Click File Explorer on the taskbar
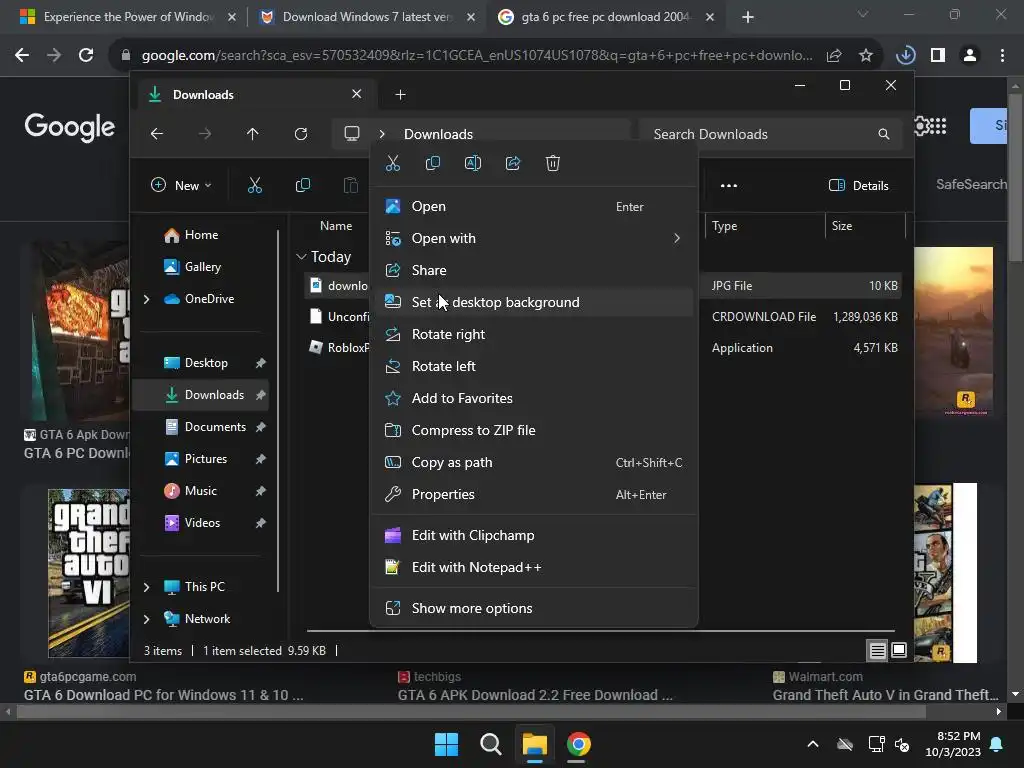The image size is (1024, 768). (x=534, y=744)
